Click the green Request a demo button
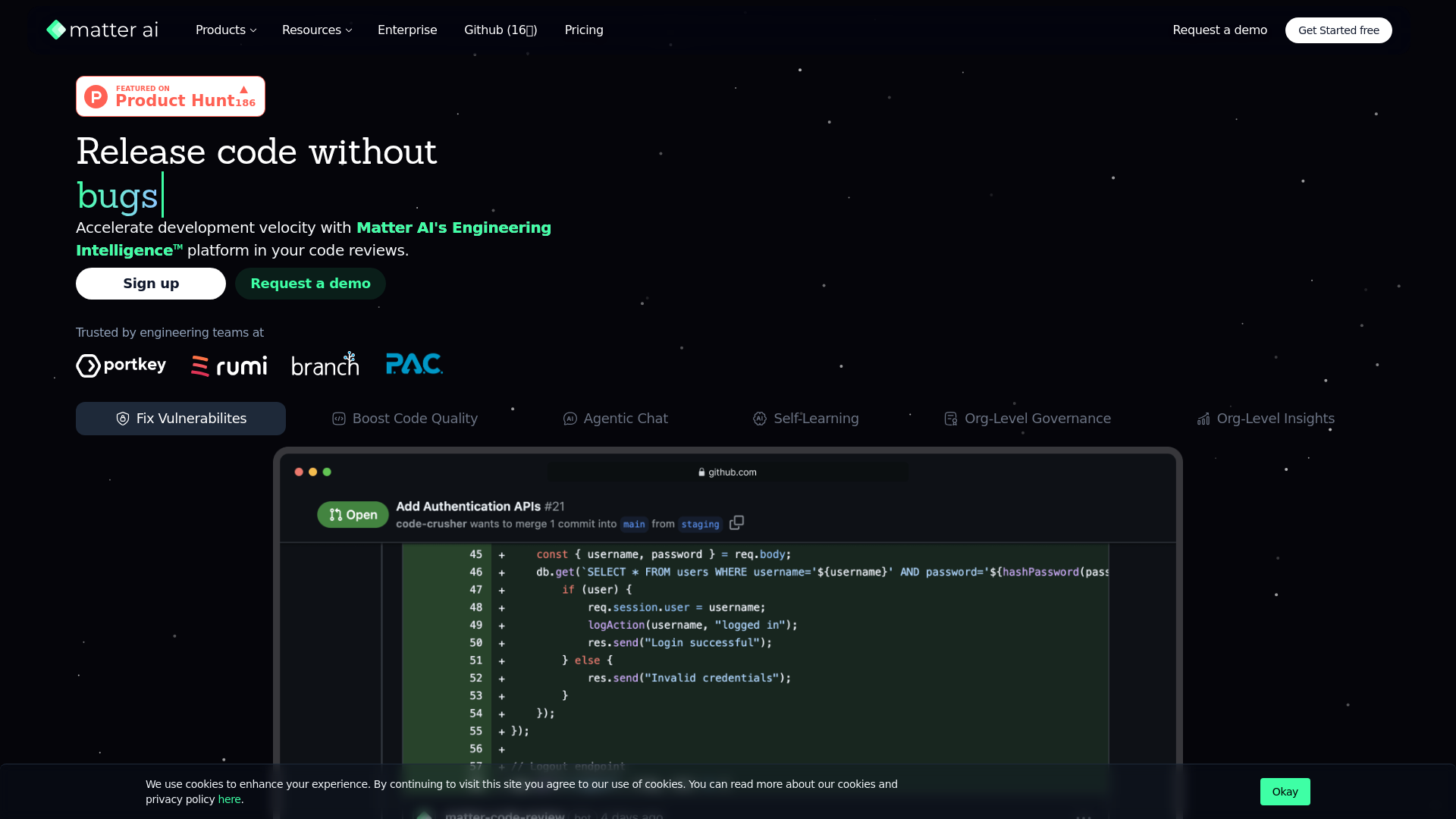This screenshot has height=819, width=1456. click(310, 284)
